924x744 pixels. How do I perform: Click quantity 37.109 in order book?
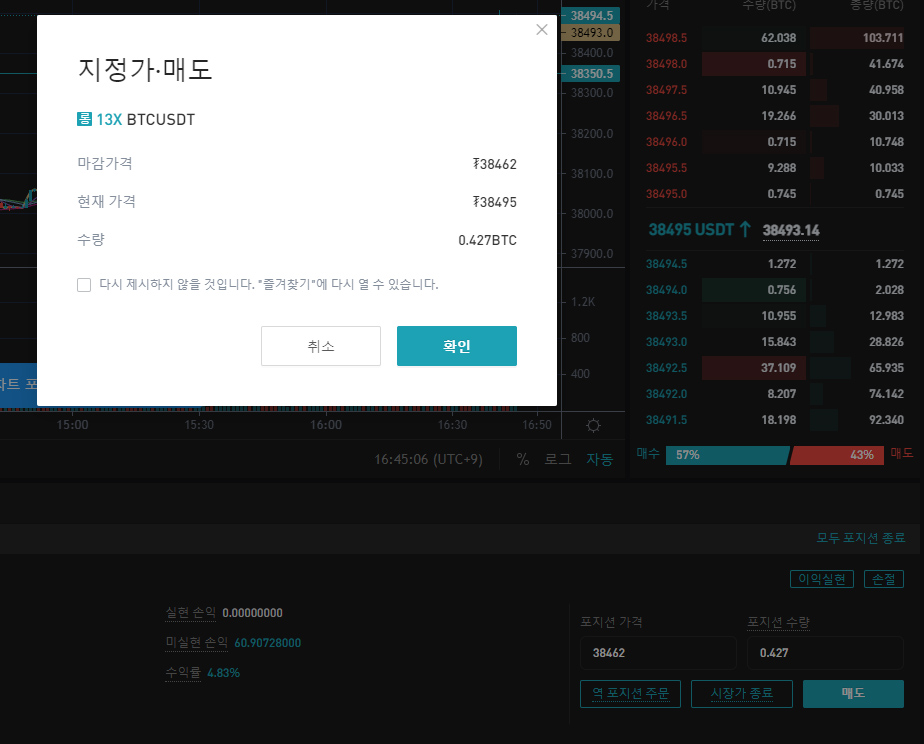pos(778,368)
